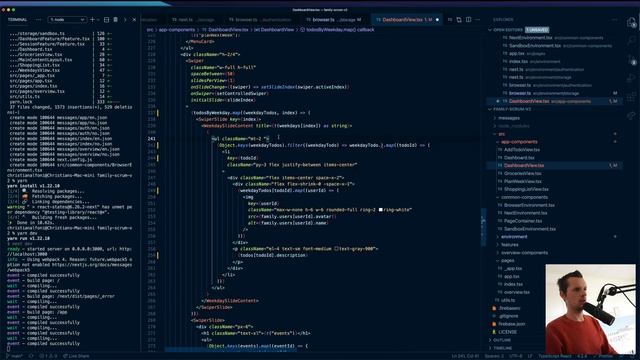Image resolution: width=640 pixels, height=360 pixels.
Task: Collapse the app-components folder
Action: pyautogui.click(x=517, y=142)
